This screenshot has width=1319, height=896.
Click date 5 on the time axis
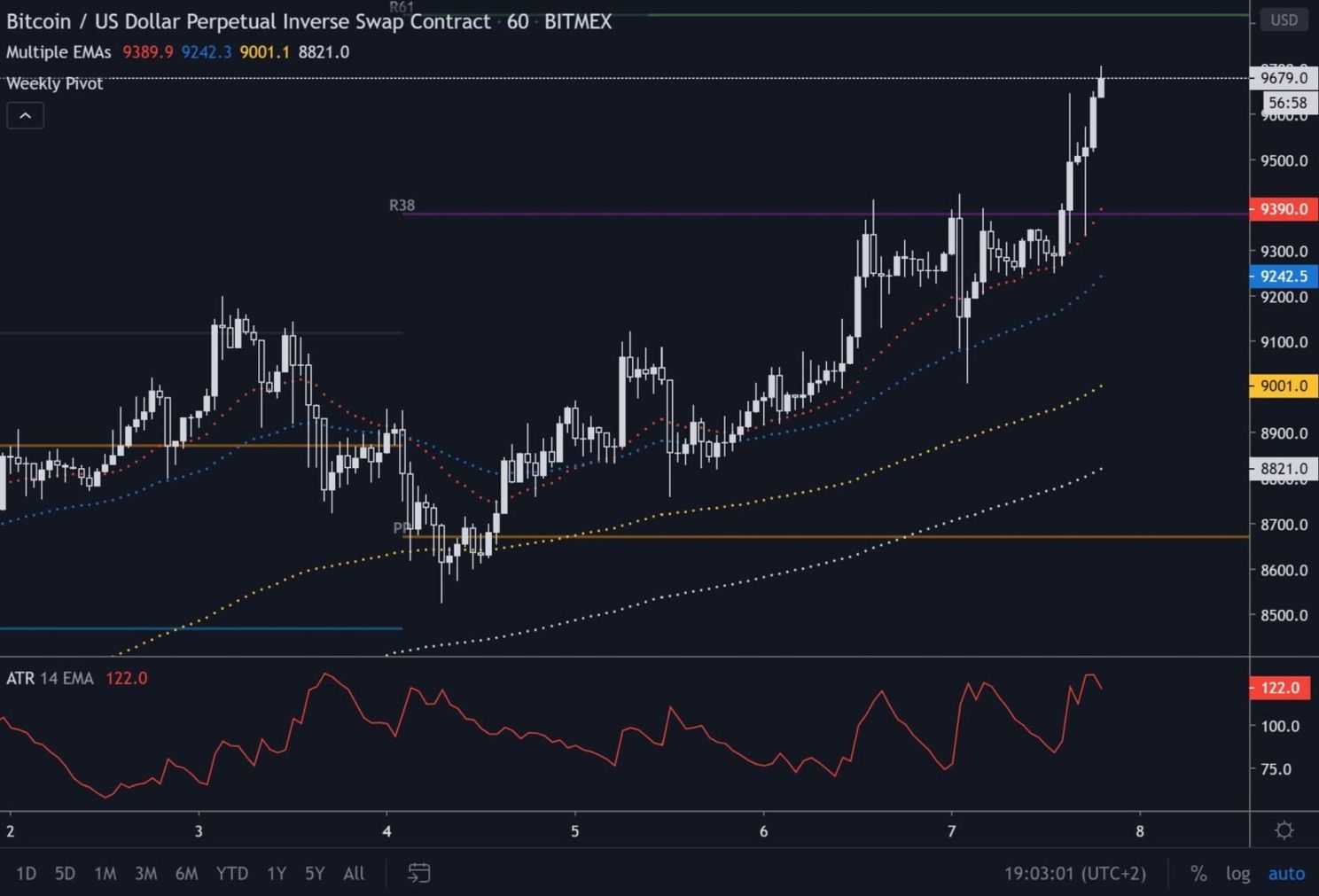pos(574,831)
